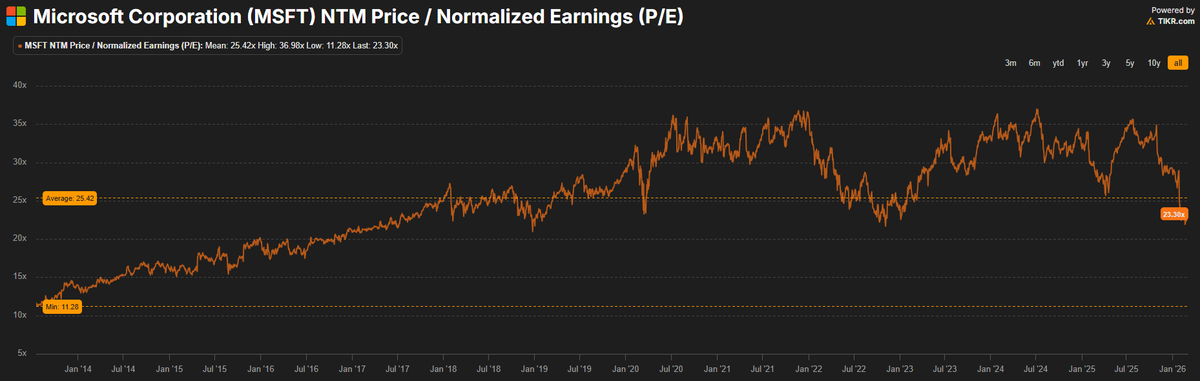The width and height of the screenshot is (1200, 381).
Task: Click the Jan '16 x-axis label
Action: (260, 370)
